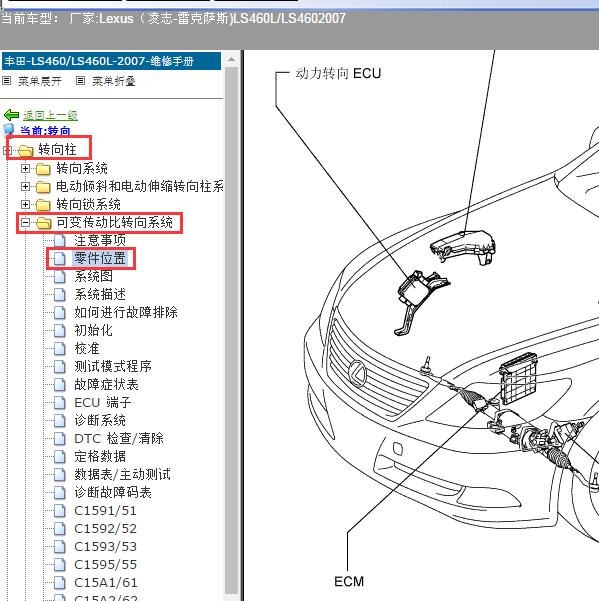Image resolution: width=599 pixels, height=601 pixels.
Task: Click the 菜单展开 expand-menu icon
Action: (6, 80)
